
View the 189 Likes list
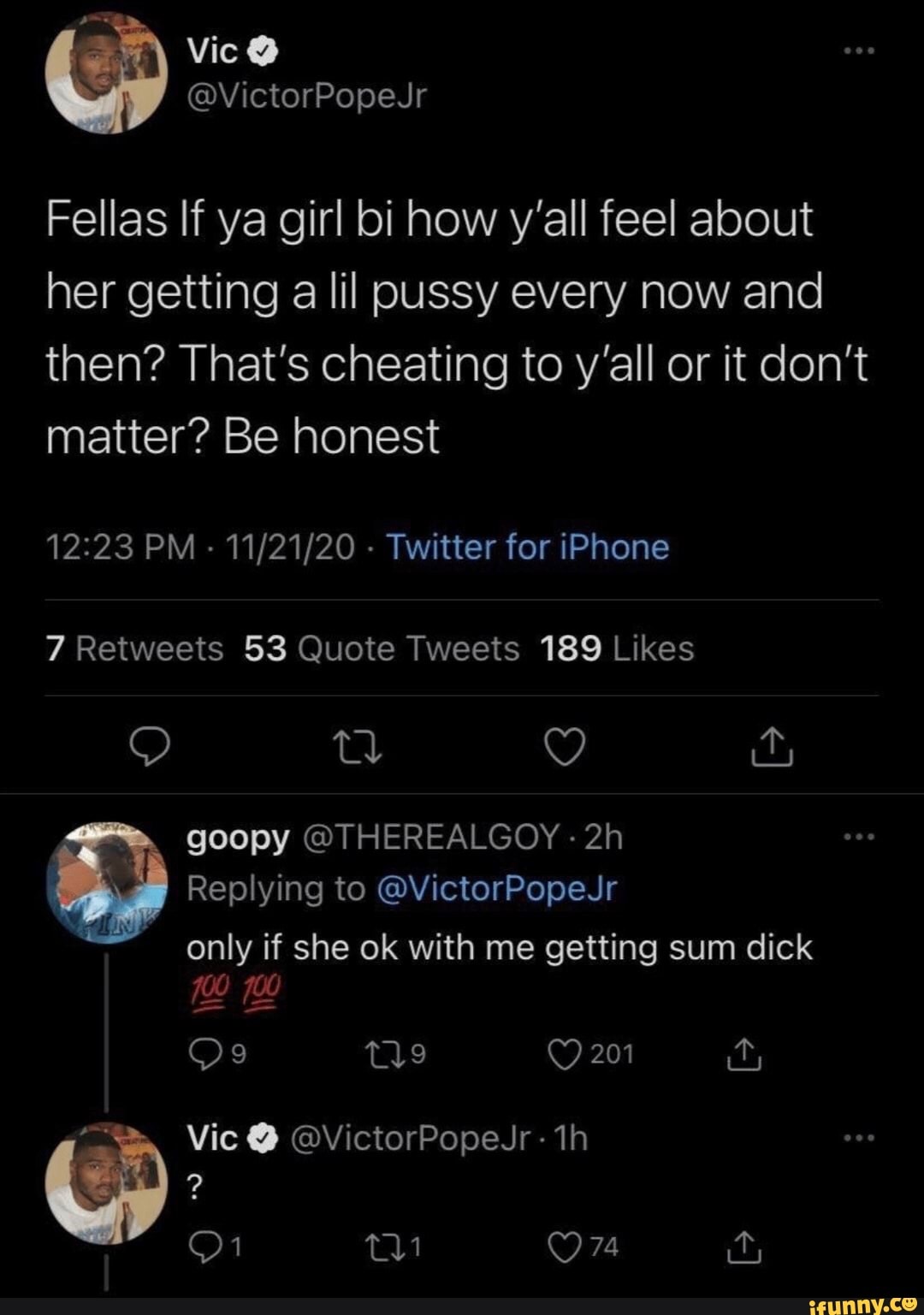[617, 649]
